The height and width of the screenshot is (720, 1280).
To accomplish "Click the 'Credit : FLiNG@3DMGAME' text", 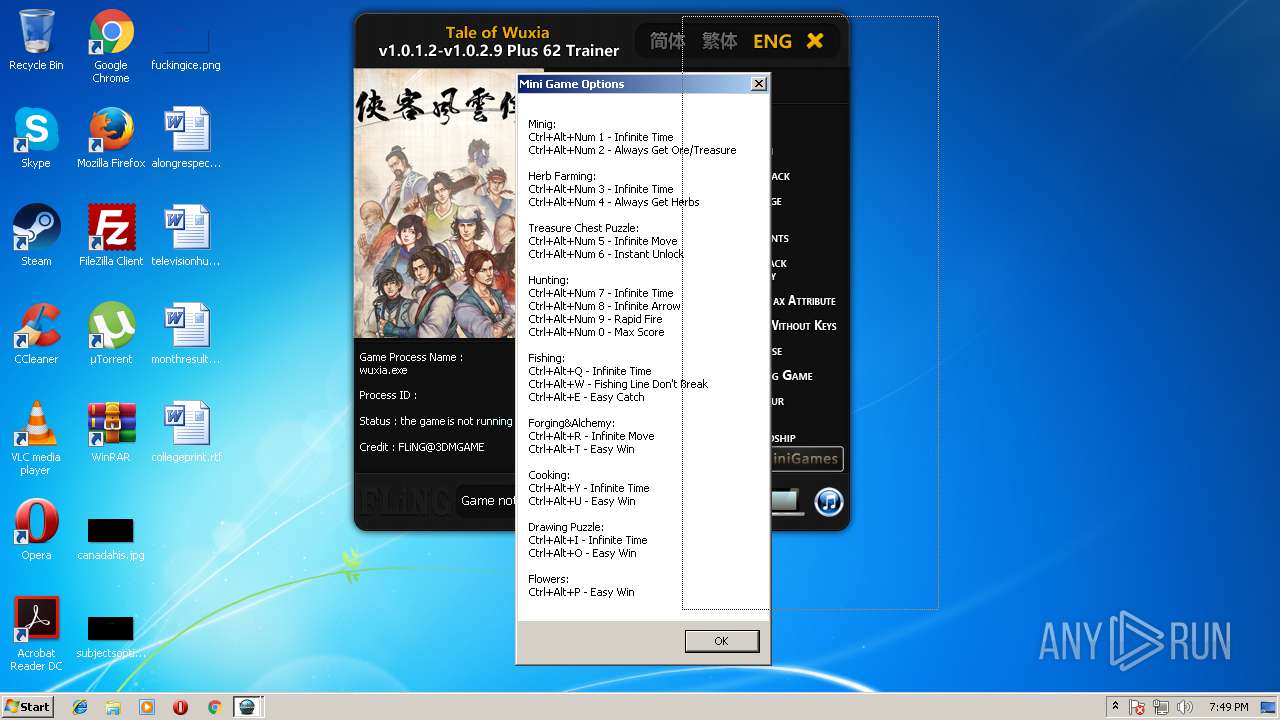I will pos(422,447).
